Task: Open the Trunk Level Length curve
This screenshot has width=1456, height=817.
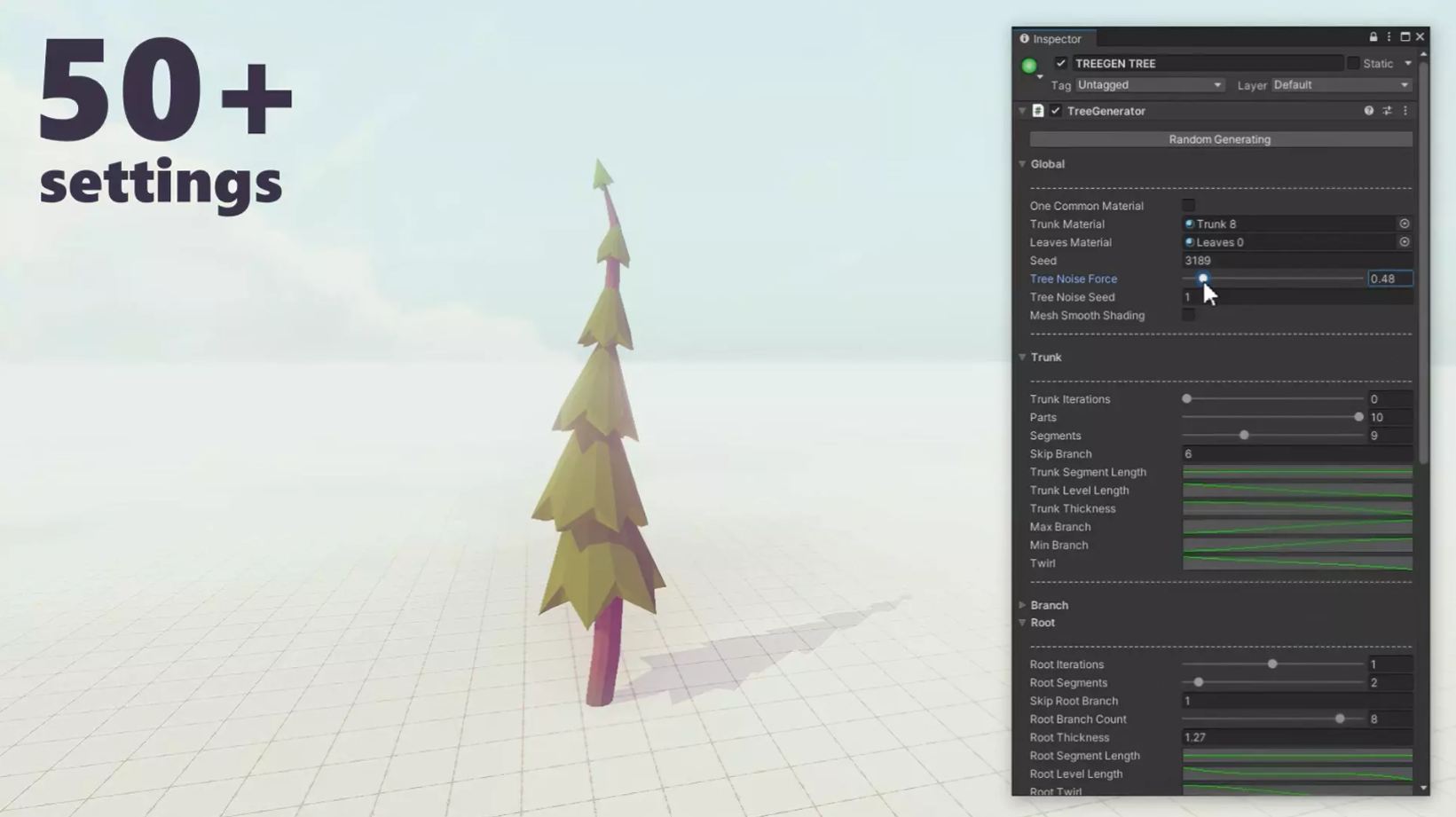Action: point(1297,491)
